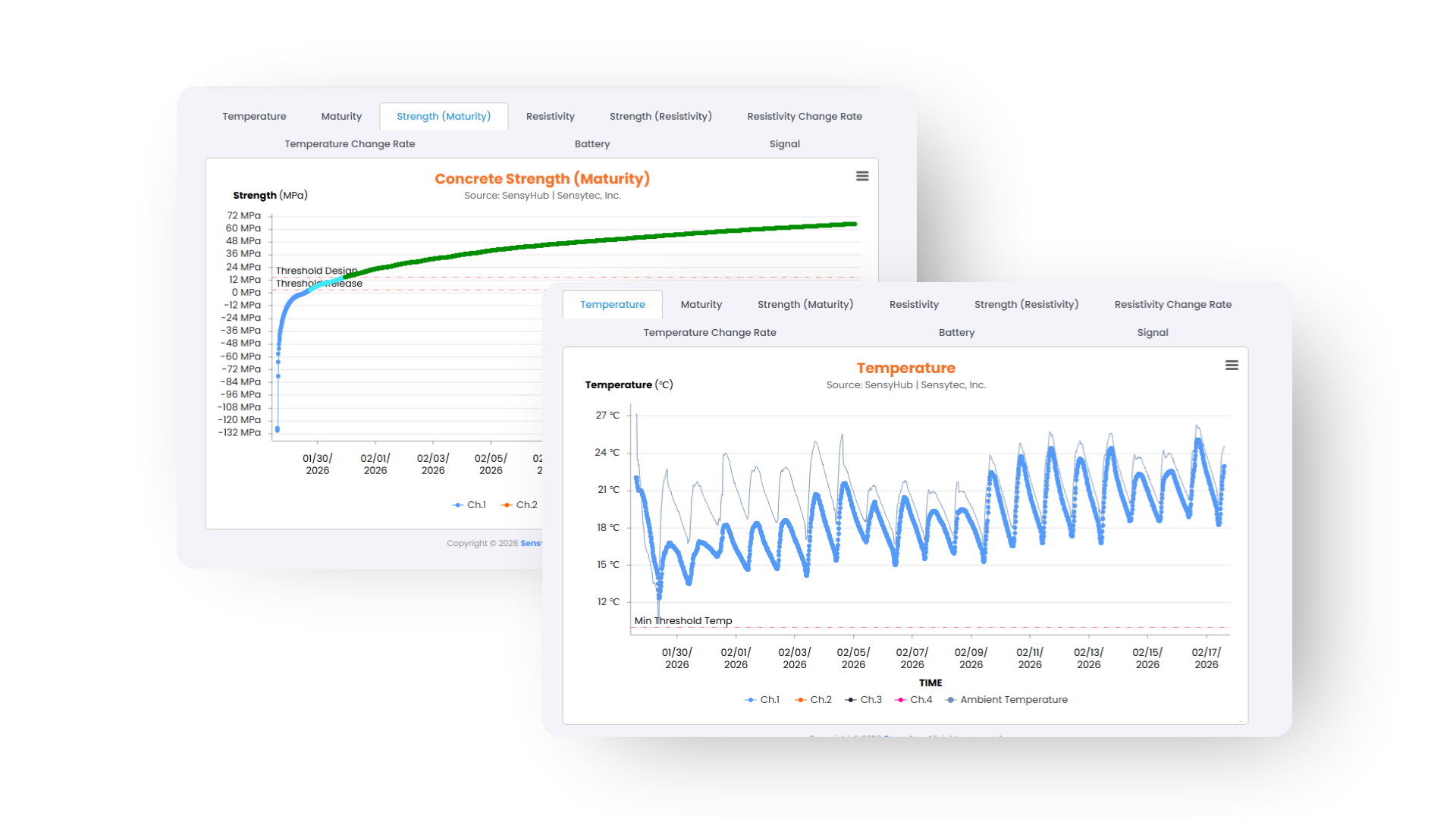Switch to Maturity tab in front panel
The image size is (1456, 819).
point(701,305)
